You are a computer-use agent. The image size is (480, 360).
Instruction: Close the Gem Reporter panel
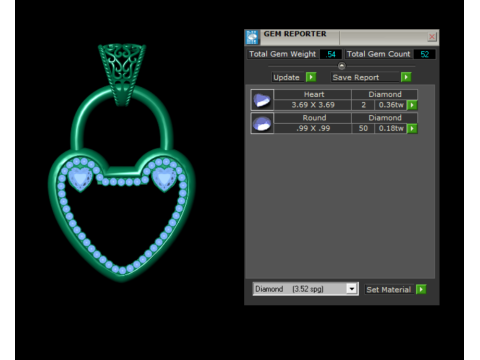click(x=432, y=37)
